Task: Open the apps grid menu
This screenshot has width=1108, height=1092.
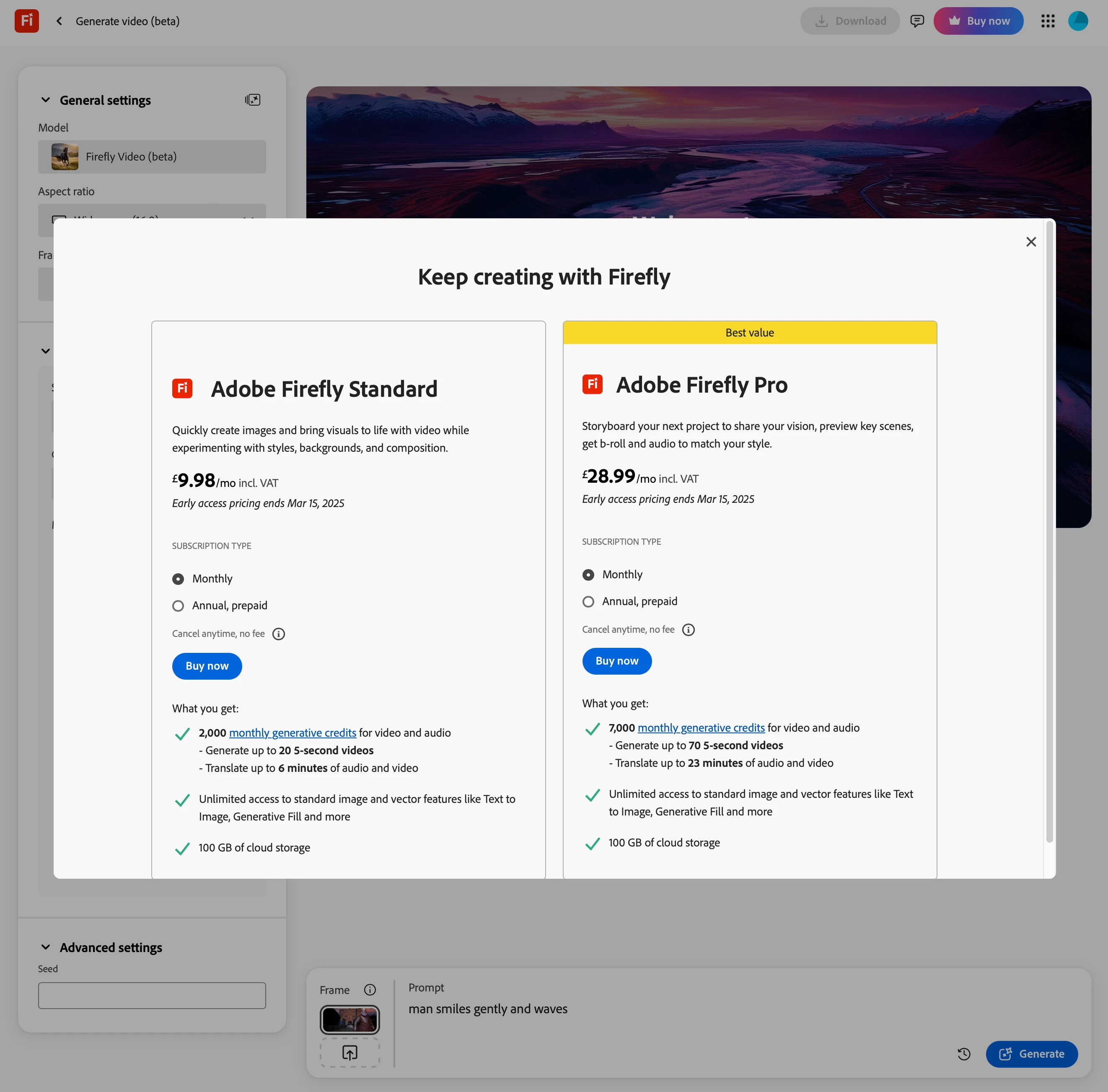Action: (x=1048, y=21)
